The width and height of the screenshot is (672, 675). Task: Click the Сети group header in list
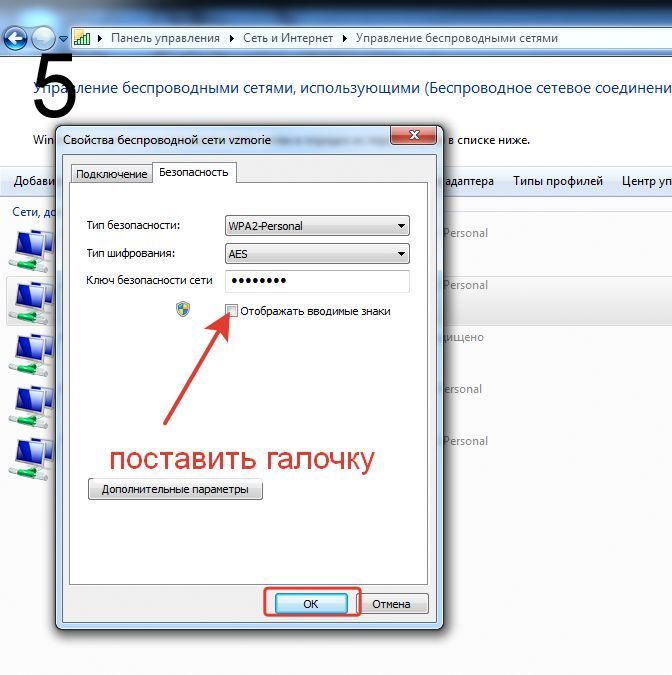coord(34,212)
